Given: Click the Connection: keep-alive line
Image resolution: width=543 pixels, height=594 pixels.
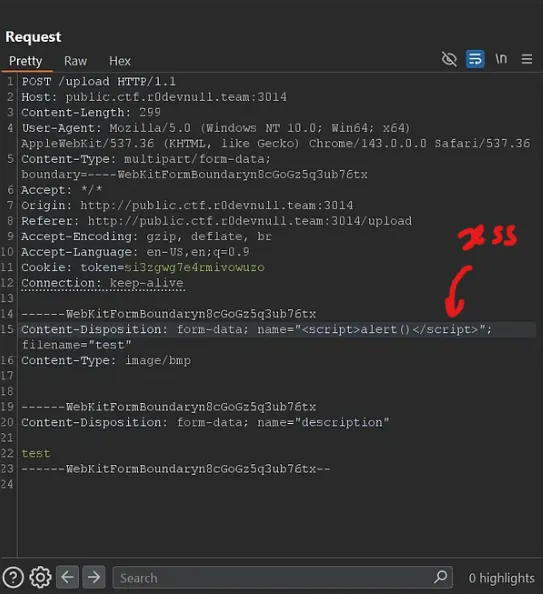Looking at the screenshot, I should [x=102, y=283].
